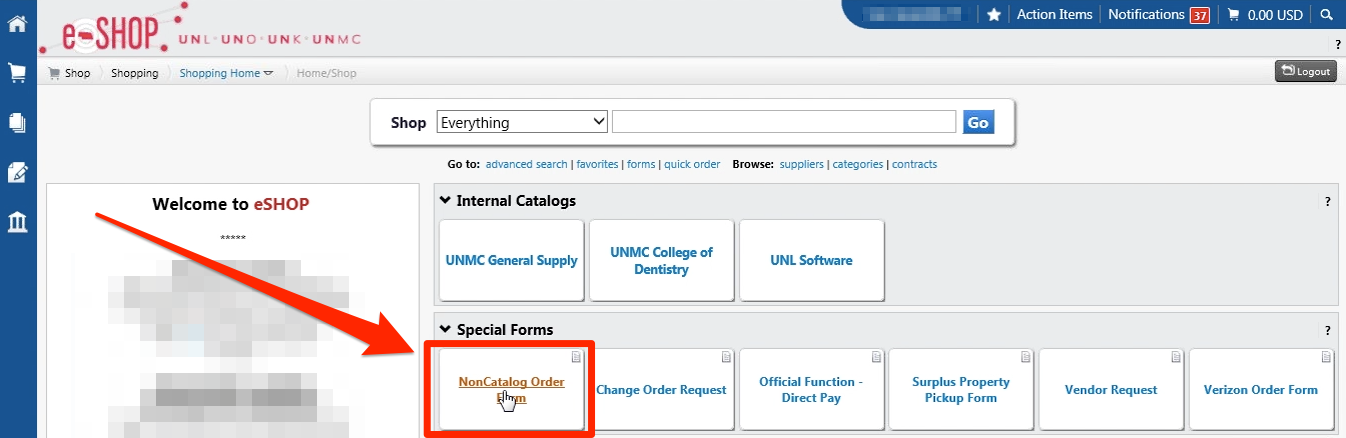
Task: Open the edit form sidebar icon
Action: (x=17, y=172)
